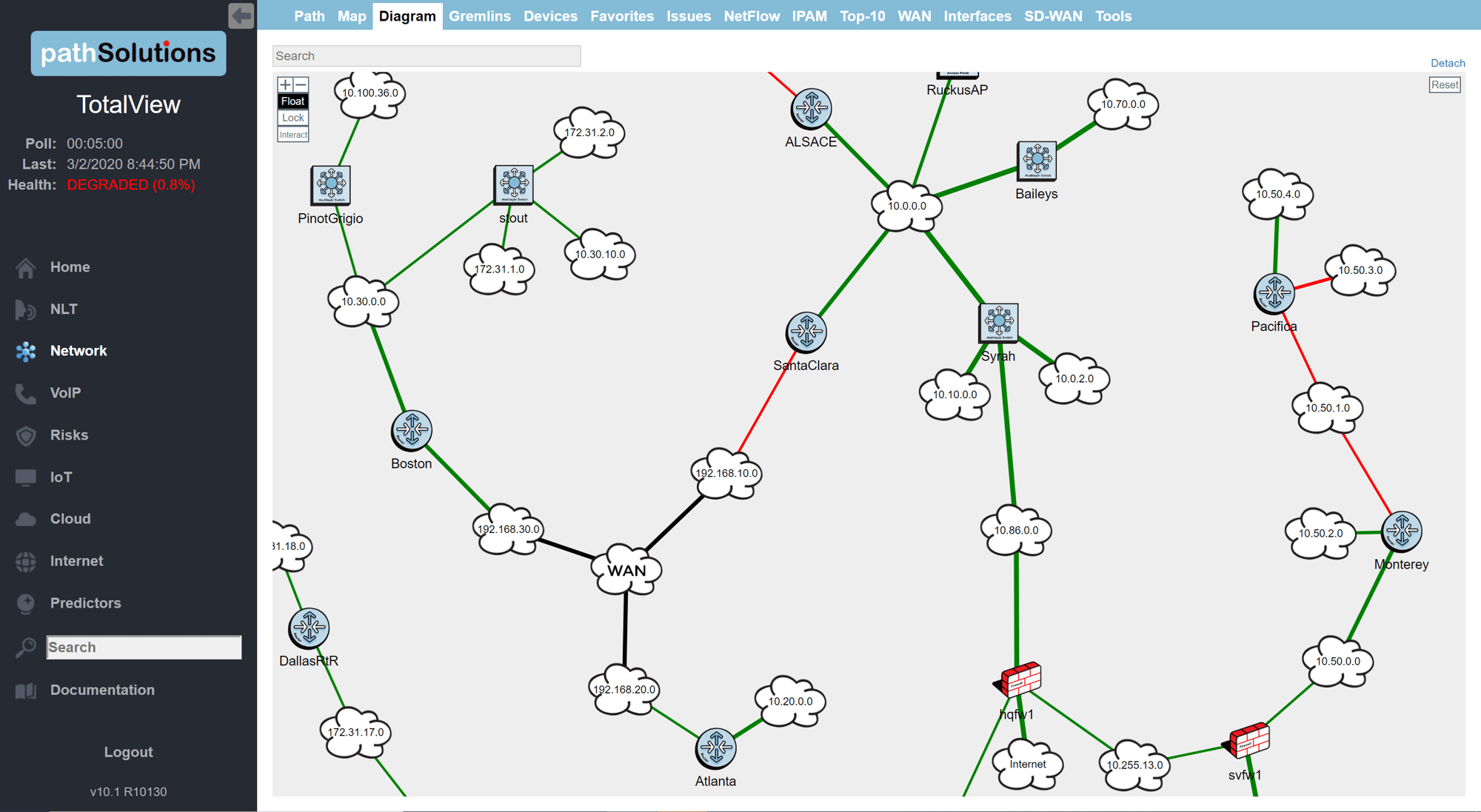The height and width of the screenshot is (812, 1481).
Task: Open the Favorites tab
Action: [x=622, y=16]
